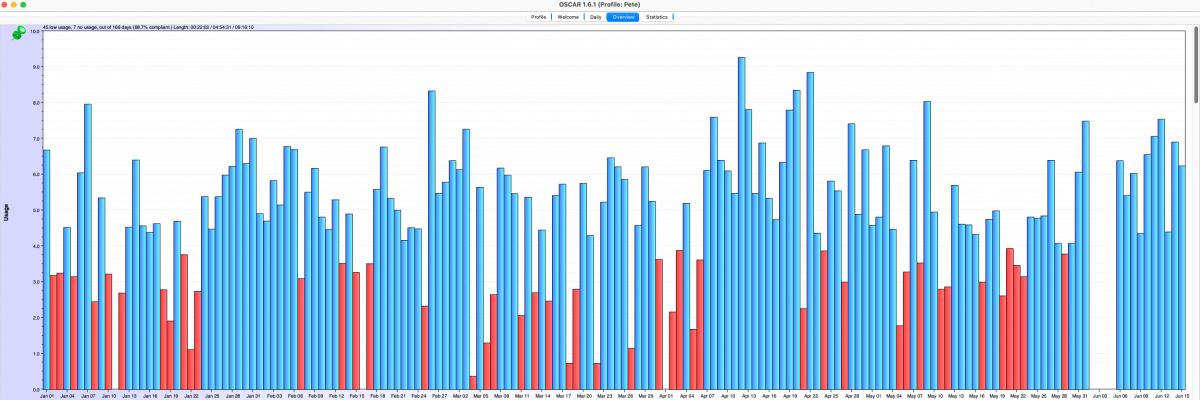Click the 5.0 value on the Y axis

click(x=35, y=210)
